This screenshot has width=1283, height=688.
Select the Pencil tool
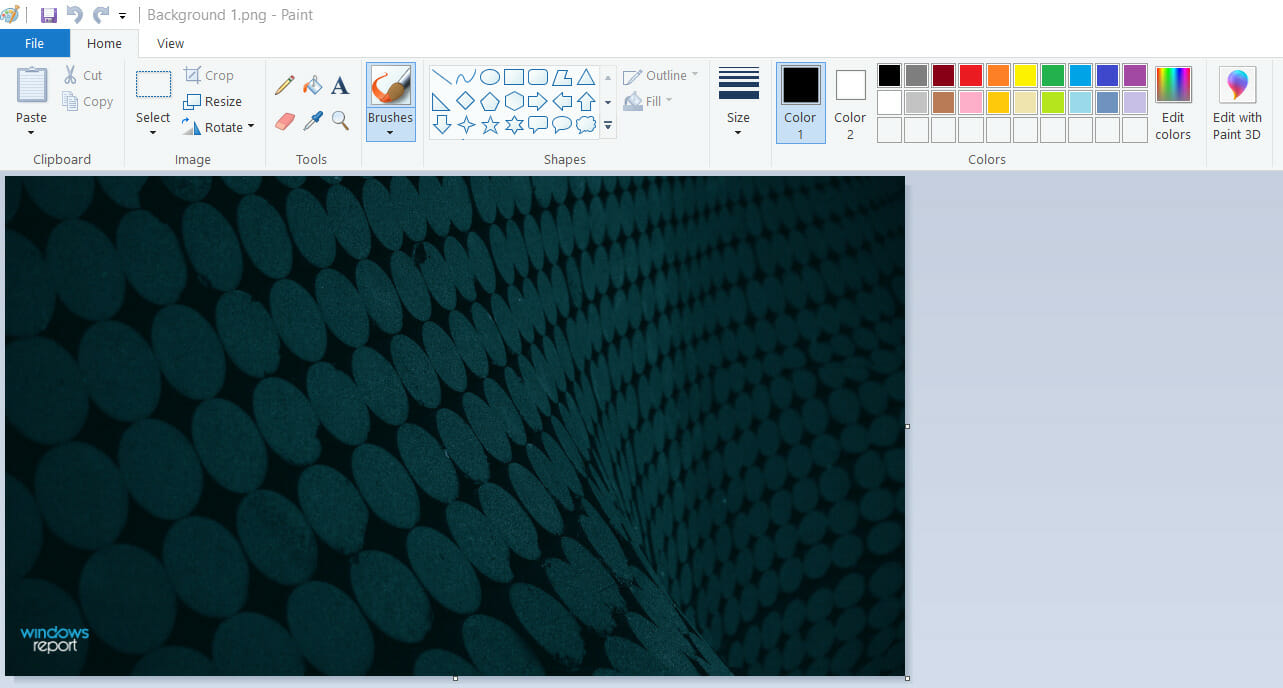(285, 86)
